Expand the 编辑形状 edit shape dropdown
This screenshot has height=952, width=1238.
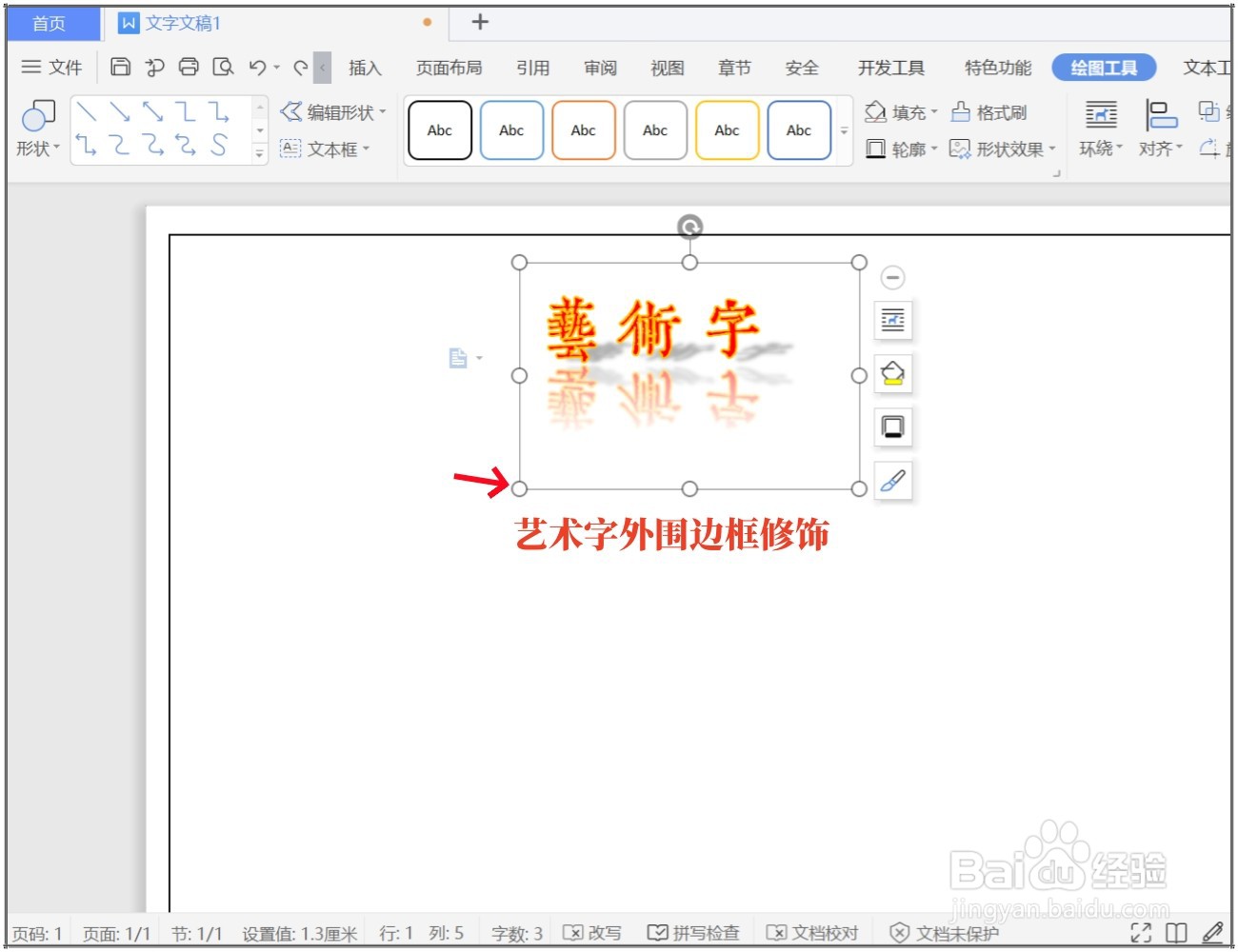coord(382,112)
